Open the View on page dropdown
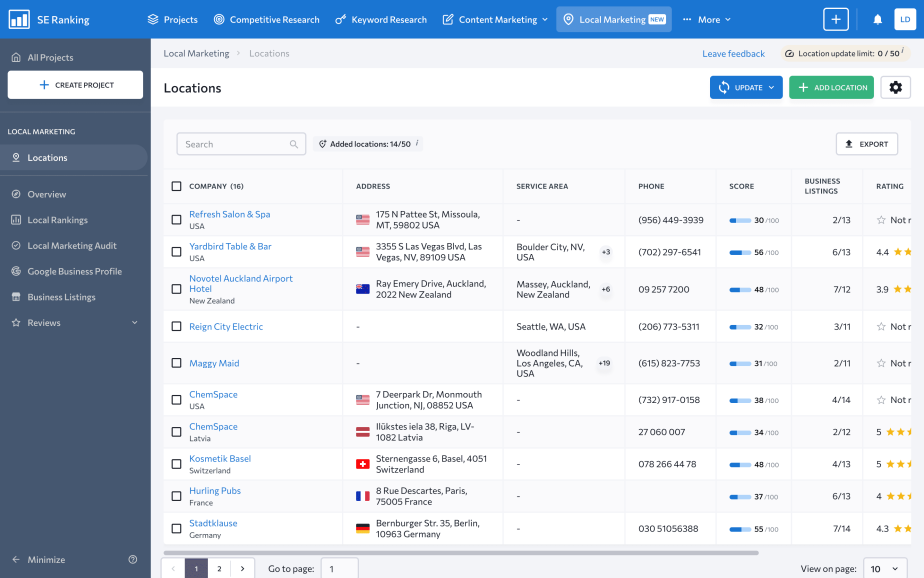Viewport: 924px width, 578px height. (885, 569)
